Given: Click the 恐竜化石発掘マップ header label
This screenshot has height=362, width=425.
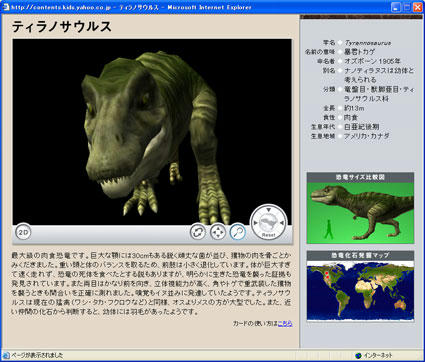Looking at the screenshot, I should click(360, 256).
